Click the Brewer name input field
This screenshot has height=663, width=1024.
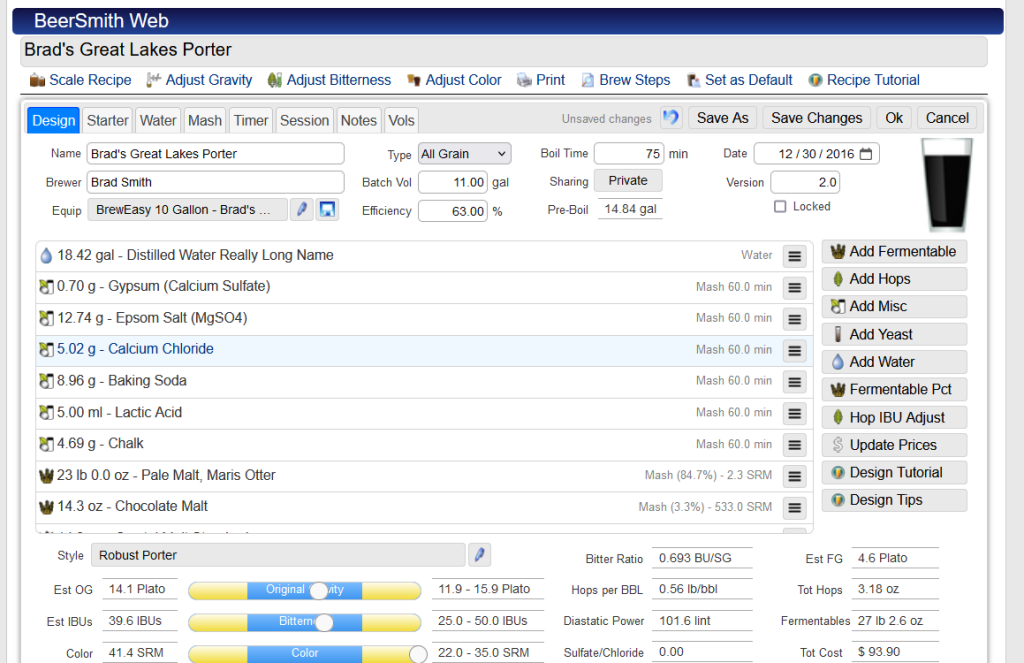coord(216,182)
